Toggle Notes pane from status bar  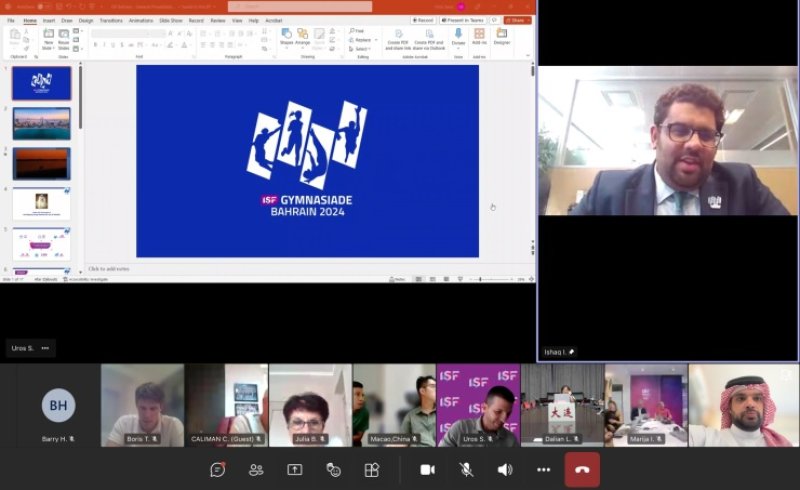(397, 279)
